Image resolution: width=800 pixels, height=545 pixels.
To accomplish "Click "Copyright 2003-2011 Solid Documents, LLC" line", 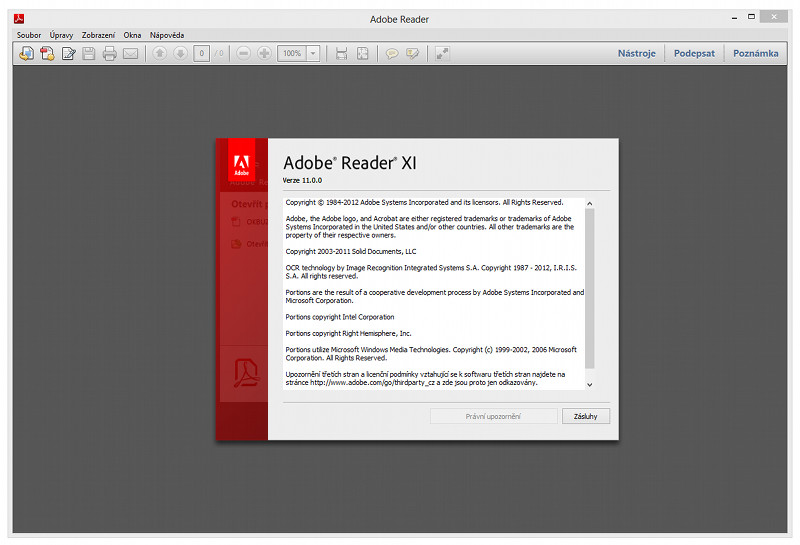I will tap(351, 252).
